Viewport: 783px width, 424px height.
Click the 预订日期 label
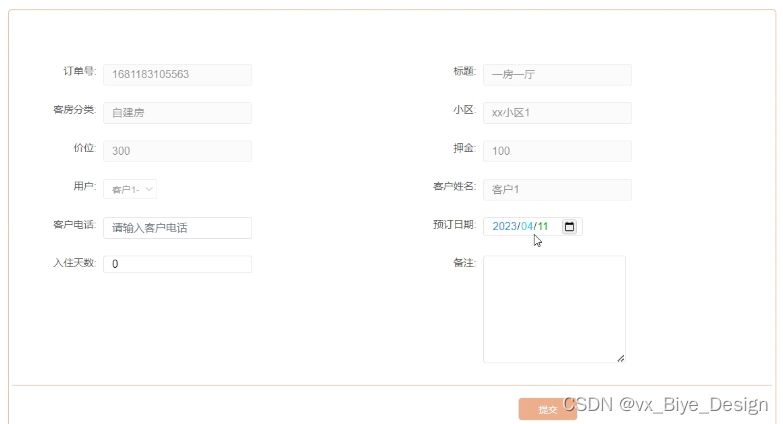(x=454, y=225)
